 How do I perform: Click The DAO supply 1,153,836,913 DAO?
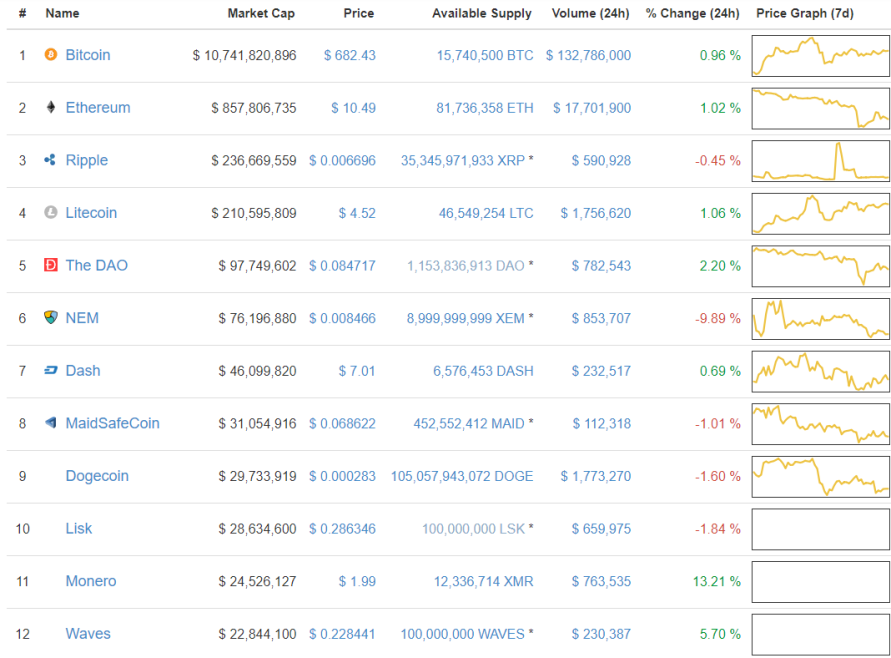pyautogui.click(x=466, y=266)
